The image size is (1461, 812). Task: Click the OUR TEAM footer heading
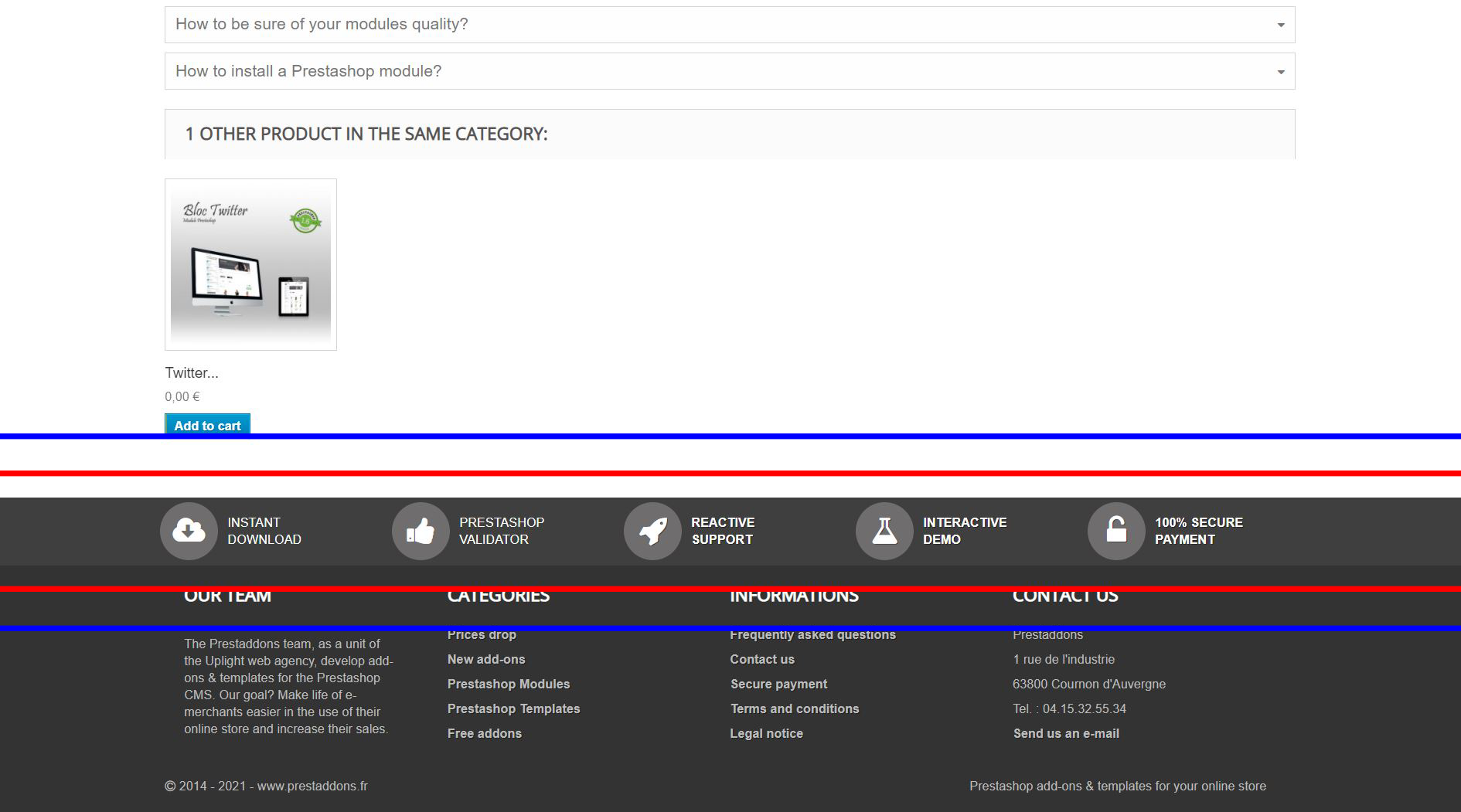(x=228, y=596)
